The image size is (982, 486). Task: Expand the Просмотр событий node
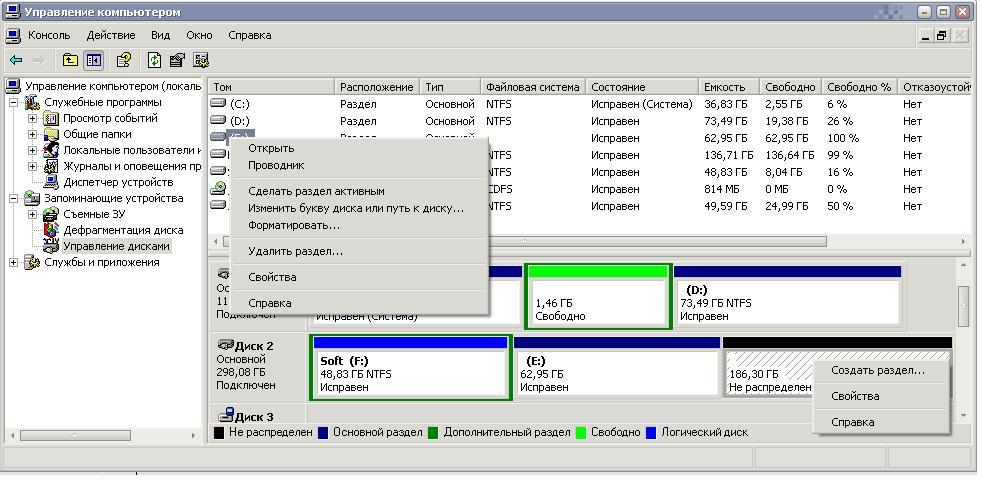point(33,118)
